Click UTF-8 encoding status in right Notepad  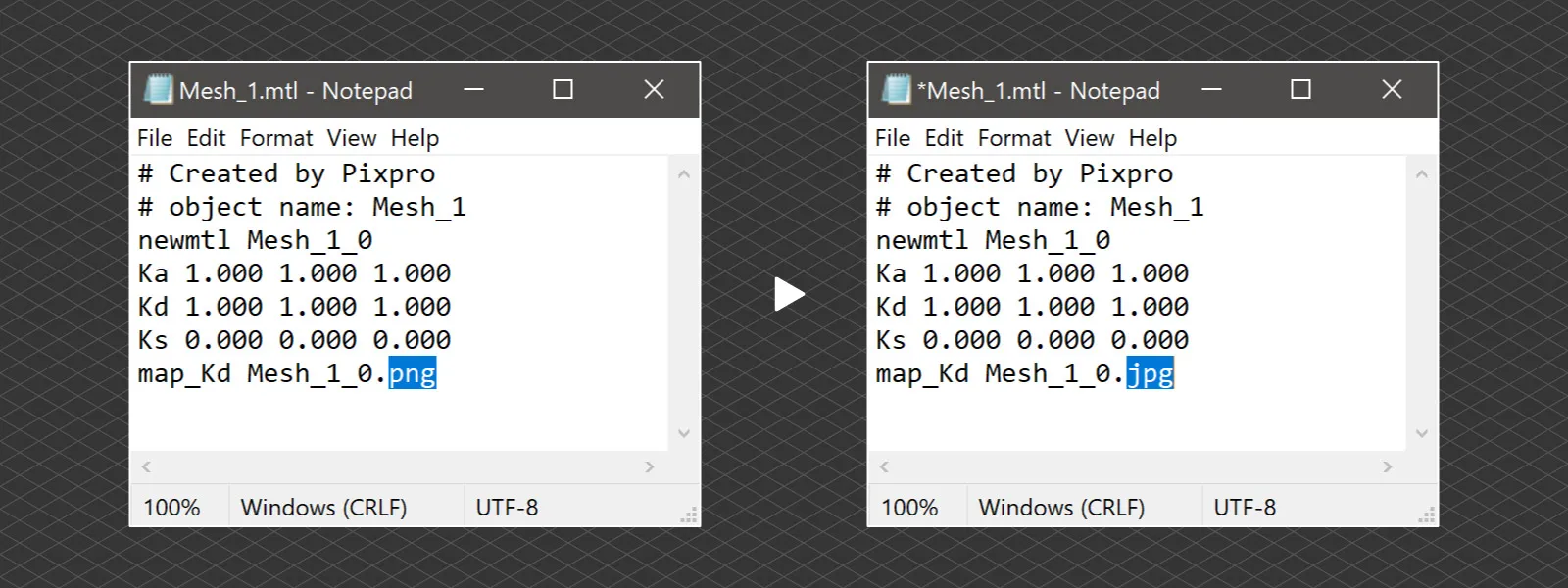(1245, 508)
